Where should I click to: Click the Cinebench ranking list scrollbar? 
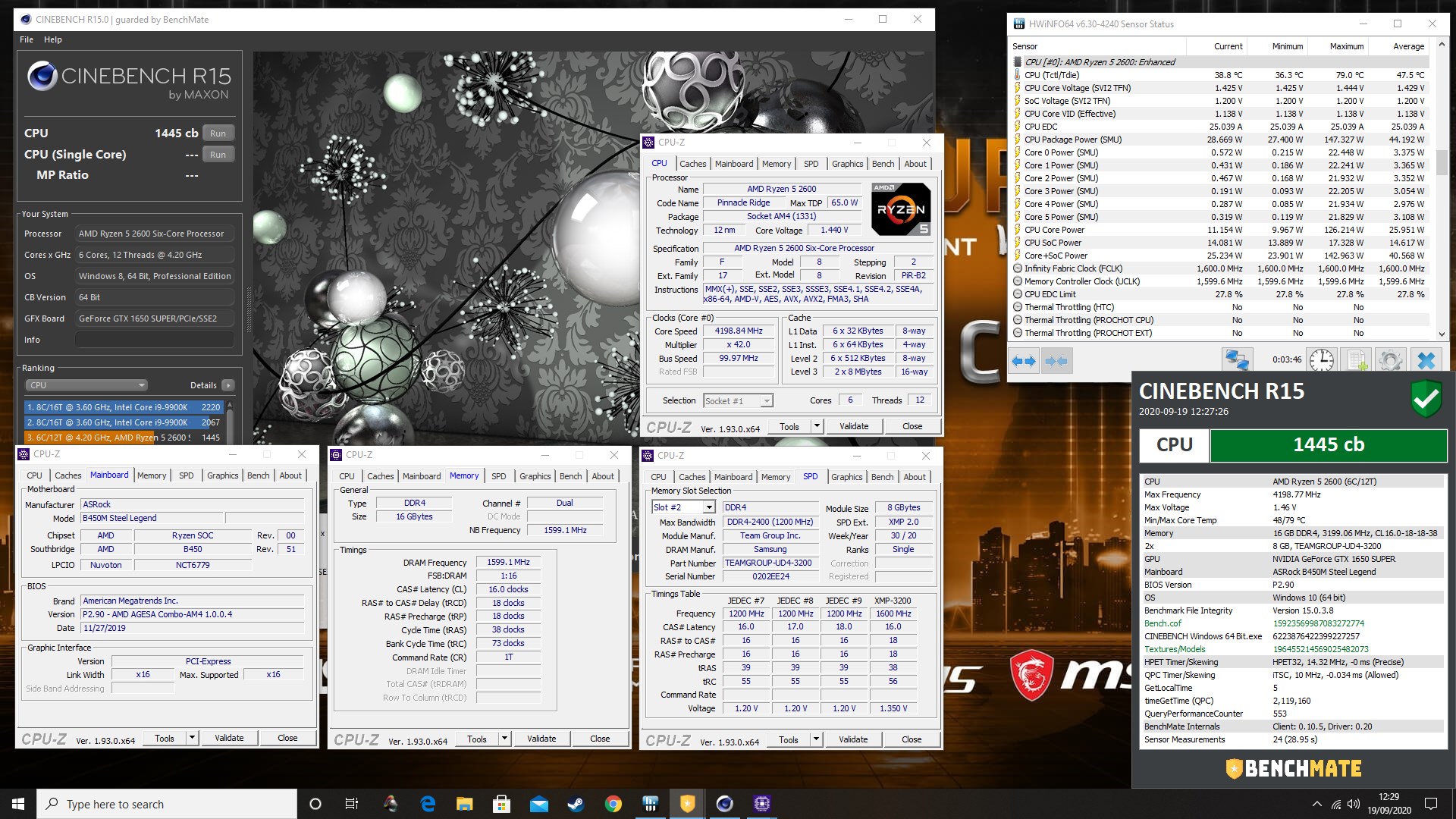[230, 422]
